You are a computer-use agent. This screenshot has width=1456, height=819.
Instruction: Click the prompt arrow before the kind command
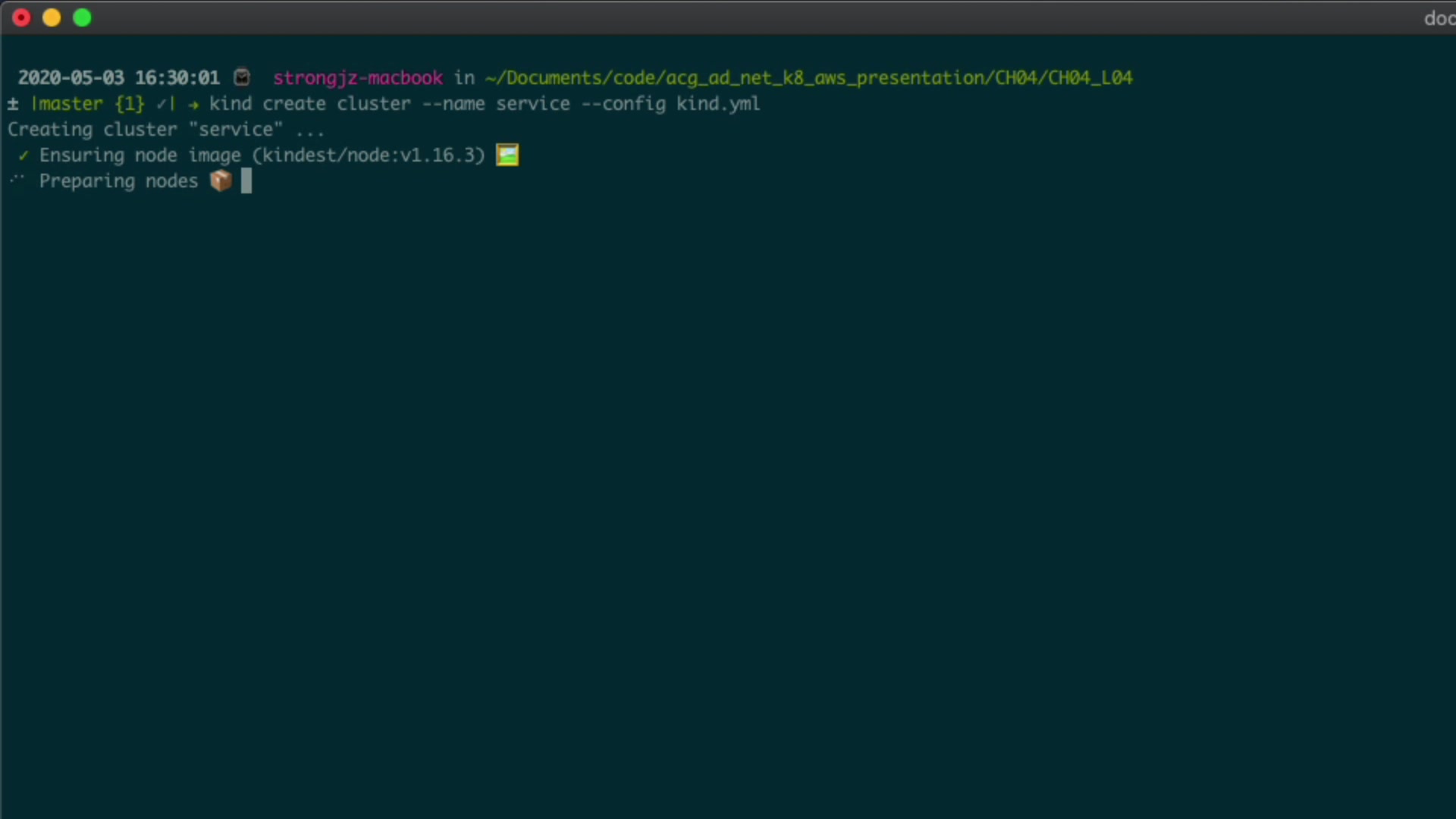click(193, 105)
